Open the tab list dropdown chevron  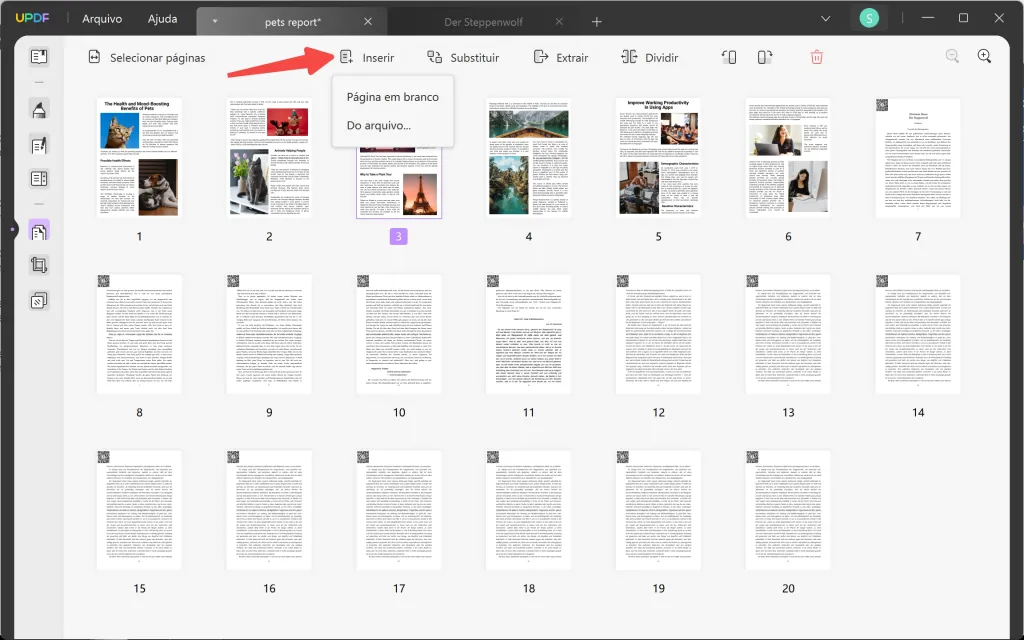[824, 18]
